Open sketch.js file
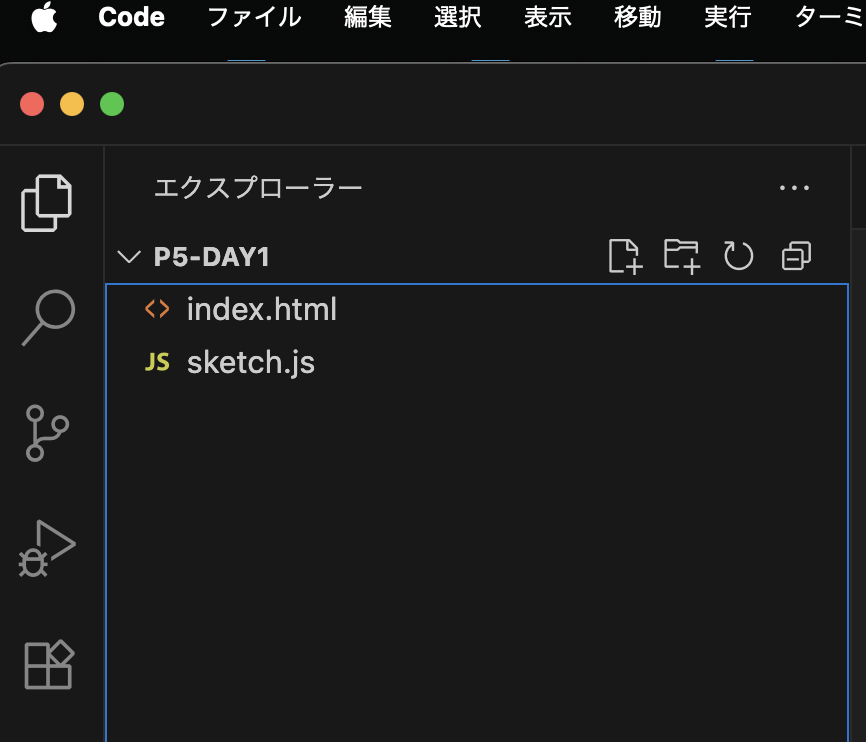The width and height of the screenshot is (866, 742). tap(250, 362)
